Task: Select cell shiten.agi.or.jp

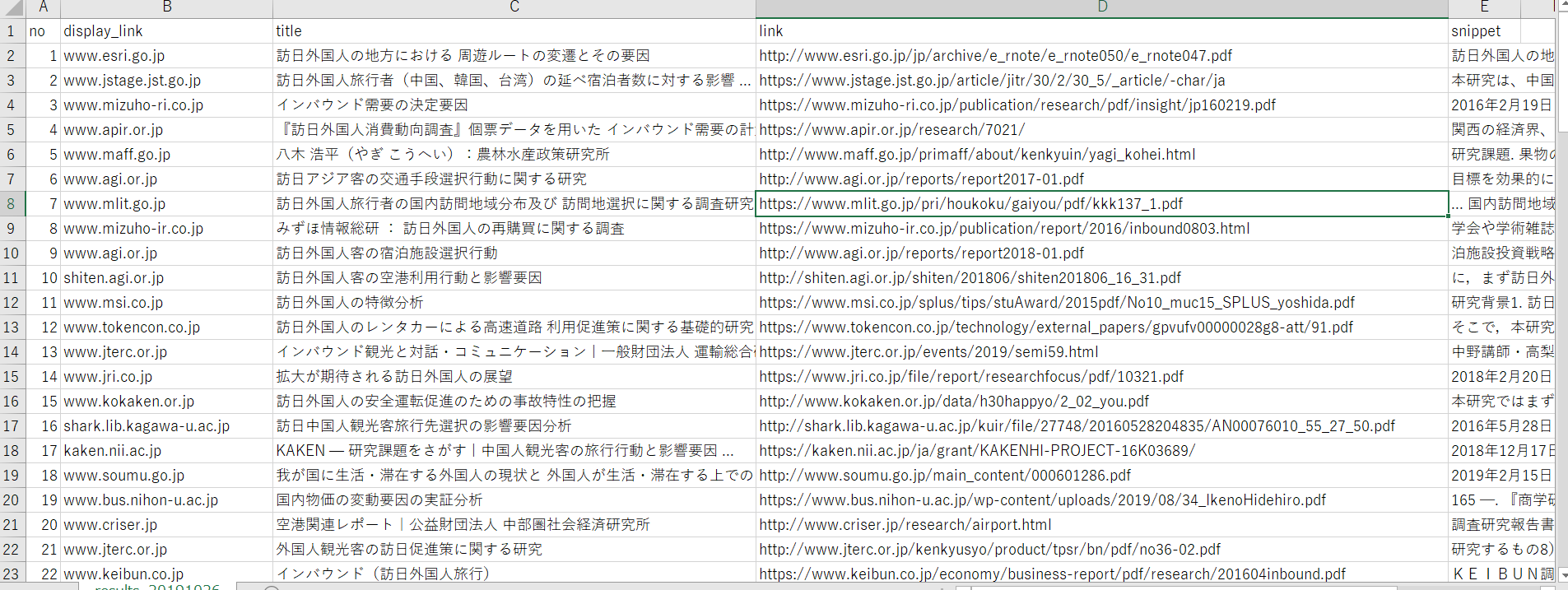Action: point(166,278)
